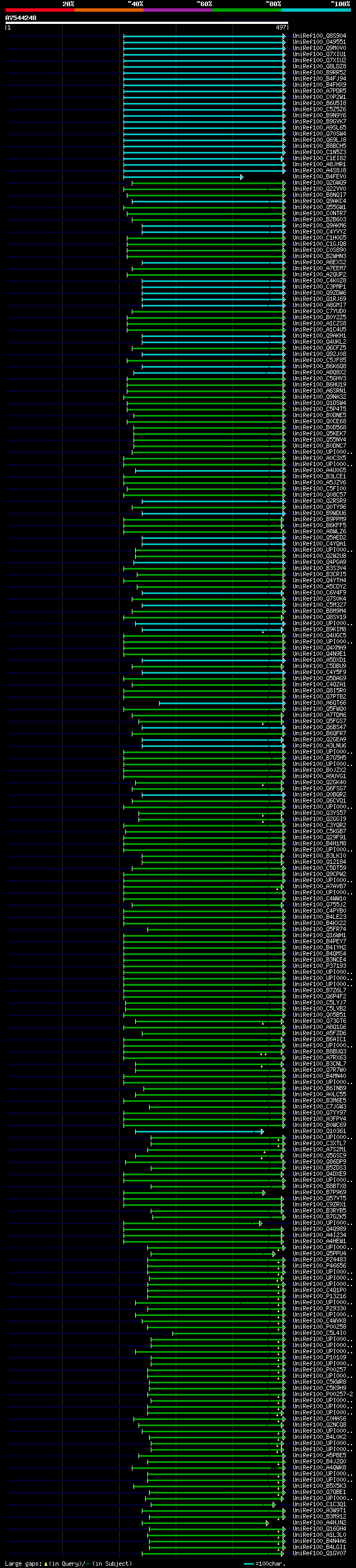The height and width of the screenshot is (1568, 356).
Task: Click the white query sequence bar under AV544248
Action: [x=147, y=23]
